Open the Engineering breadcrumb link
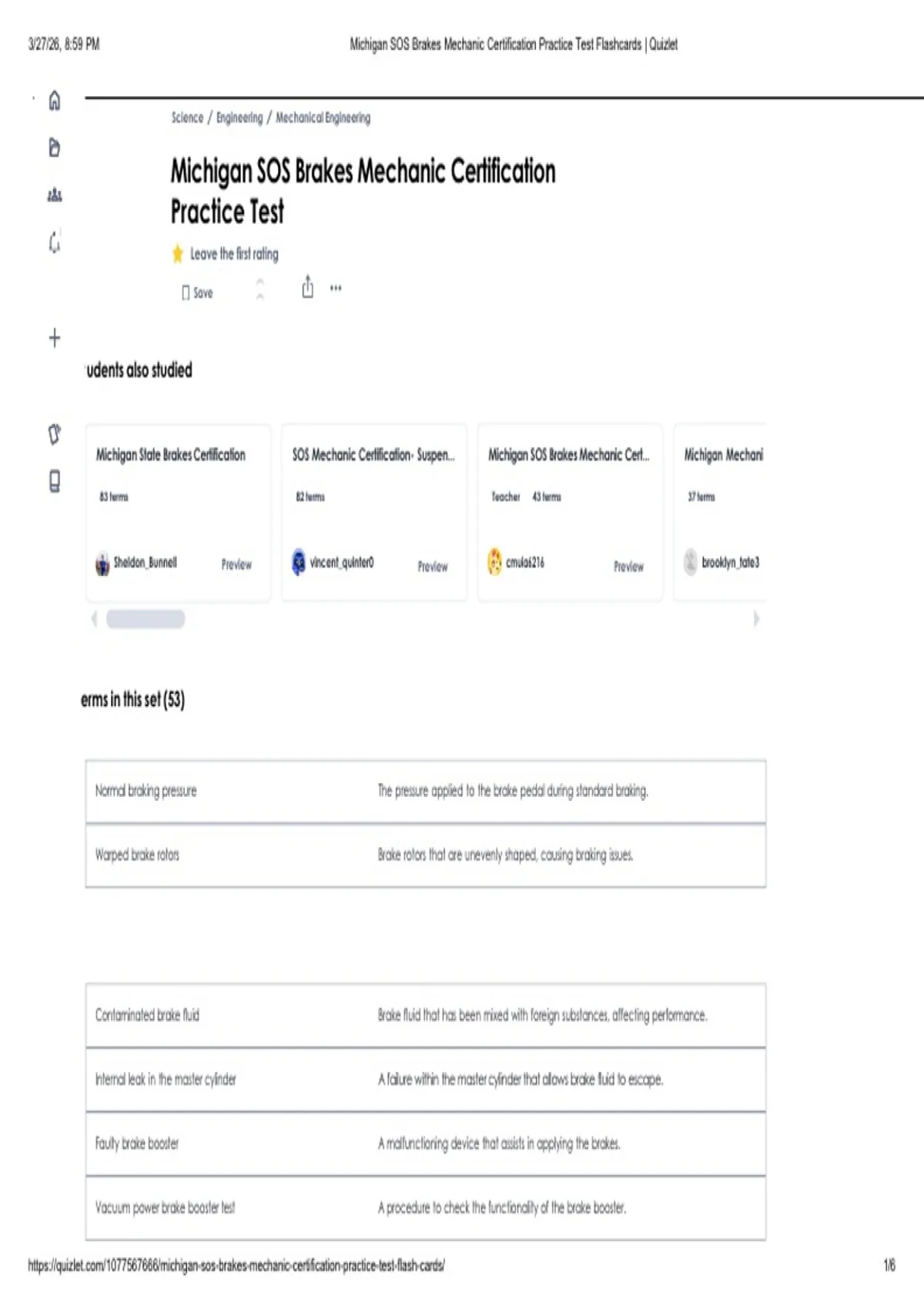The width and height of the screenshot is (924, 1309). click(x=239, y=118)
